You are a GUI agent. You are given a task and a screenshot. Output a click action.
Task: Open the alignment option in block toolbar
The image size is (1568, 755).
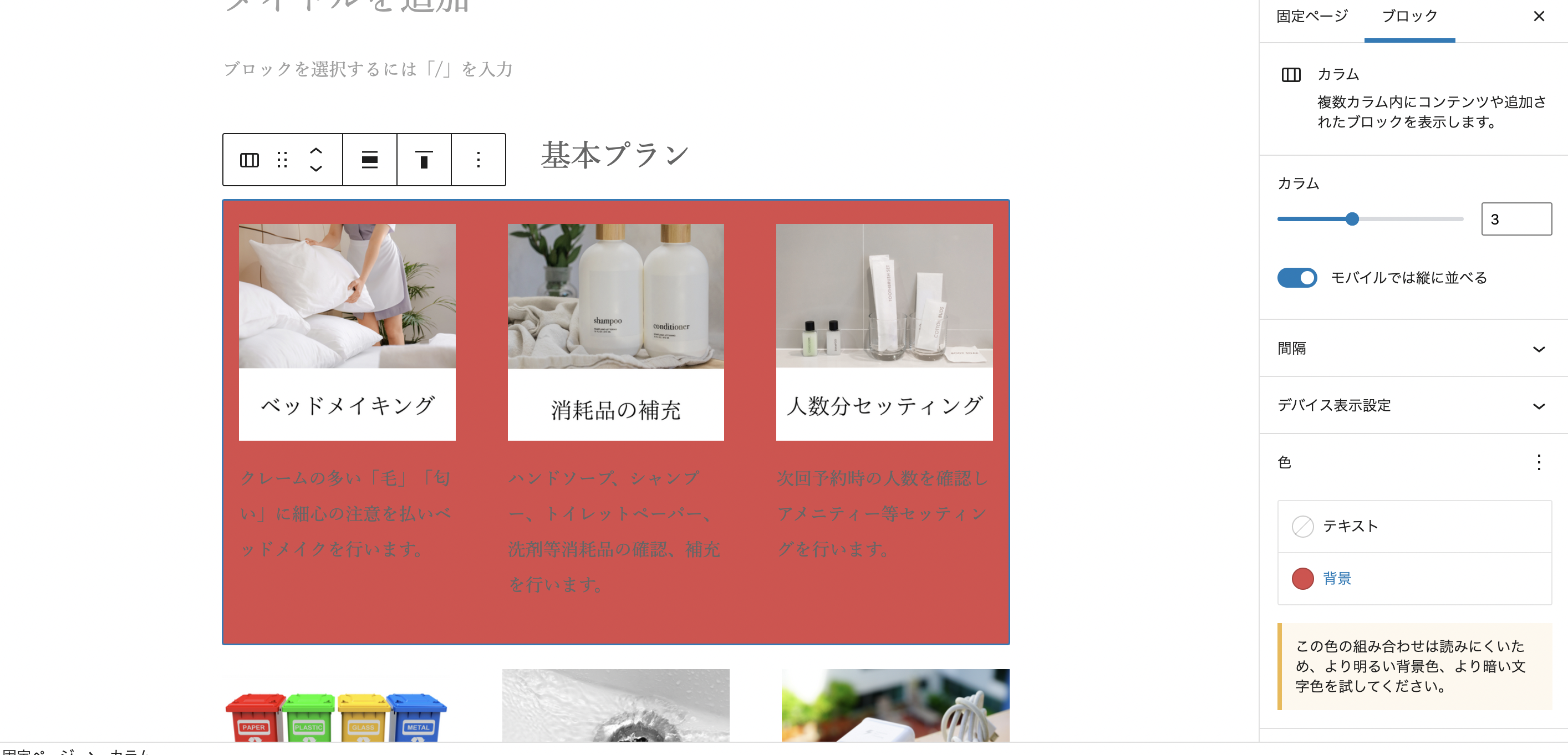[x=369, y=160]
